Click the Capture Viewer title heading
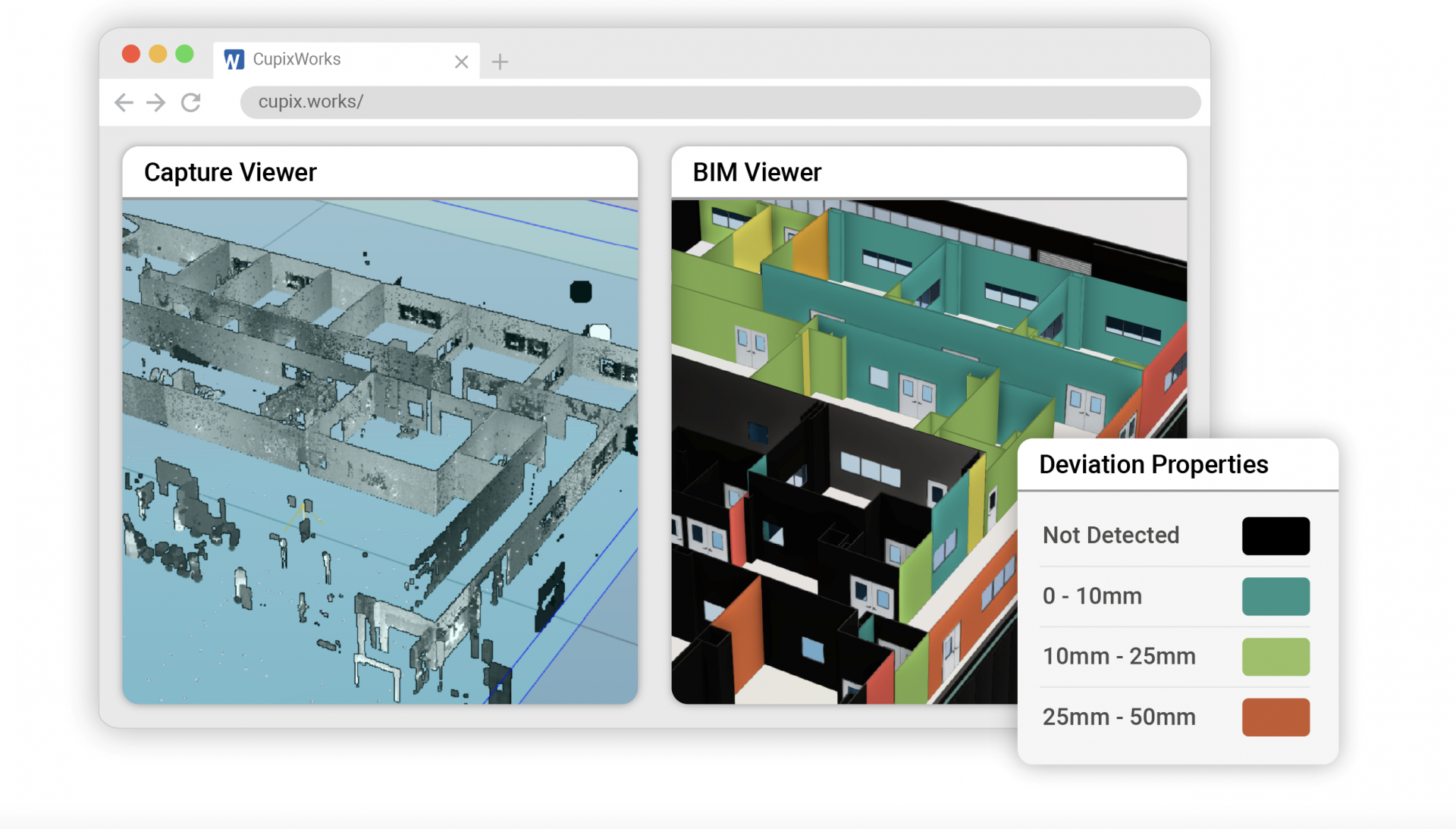Viewport: 1456px width, 829px height. coord(230,172)
